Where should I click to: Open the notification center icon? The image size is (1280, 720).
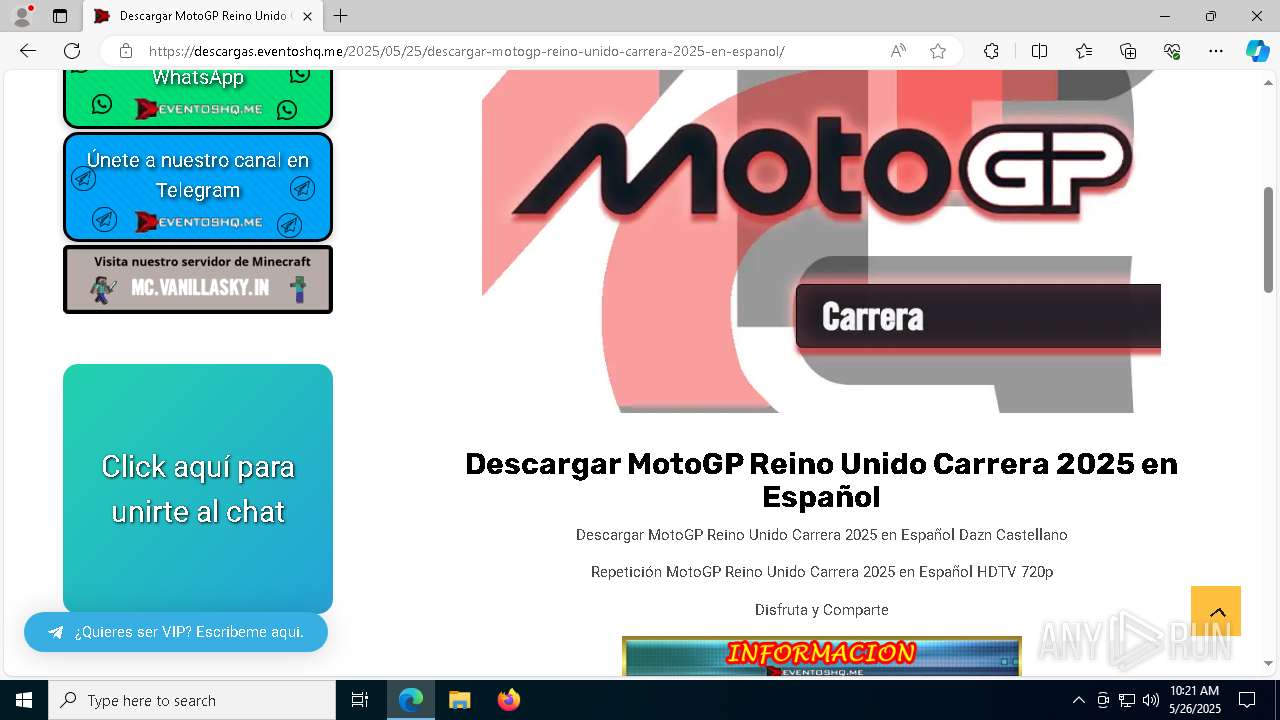click(1247, 700)
